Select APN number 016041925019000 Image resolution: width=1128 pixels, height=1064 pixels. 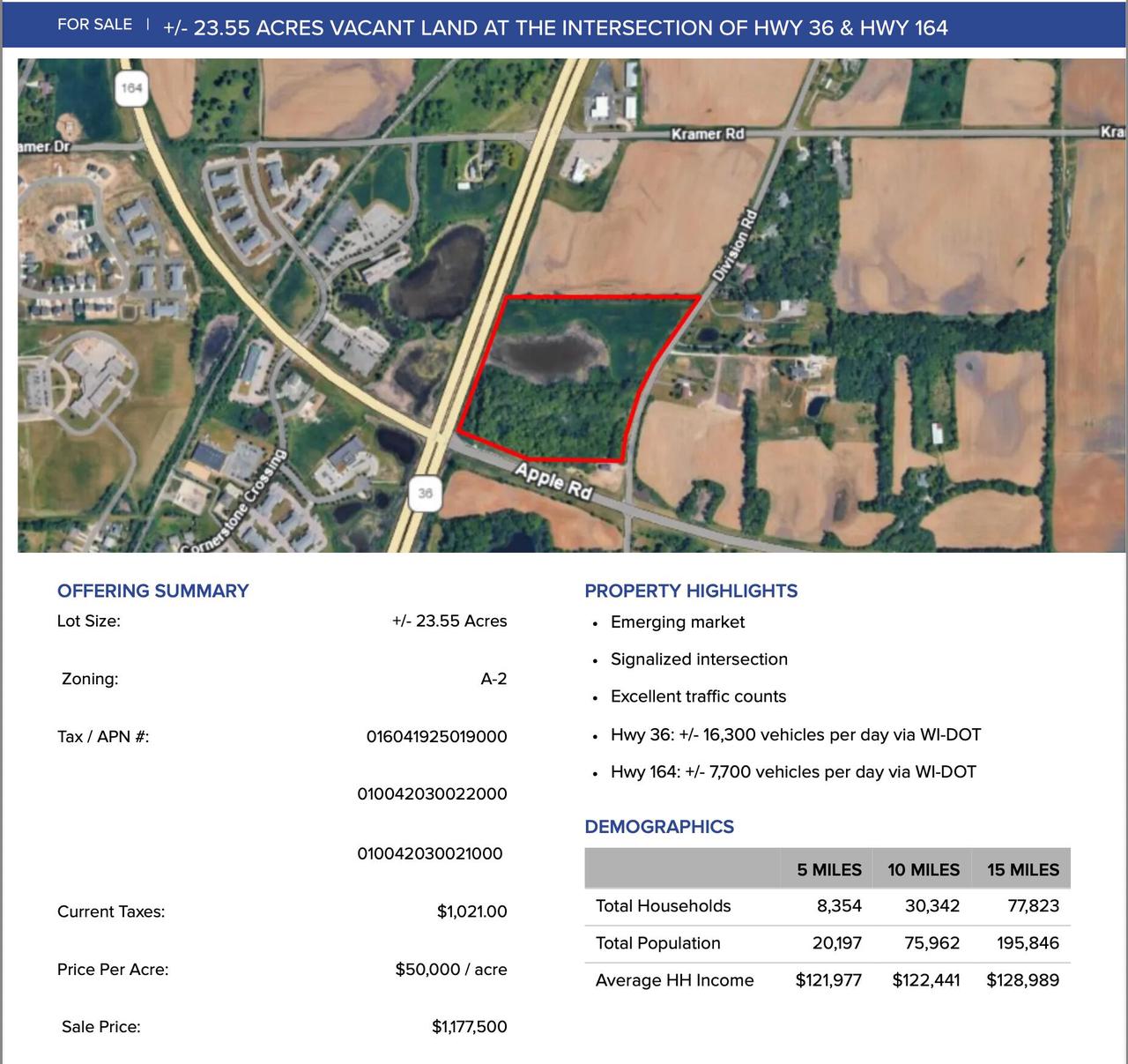tap(437, 736)
